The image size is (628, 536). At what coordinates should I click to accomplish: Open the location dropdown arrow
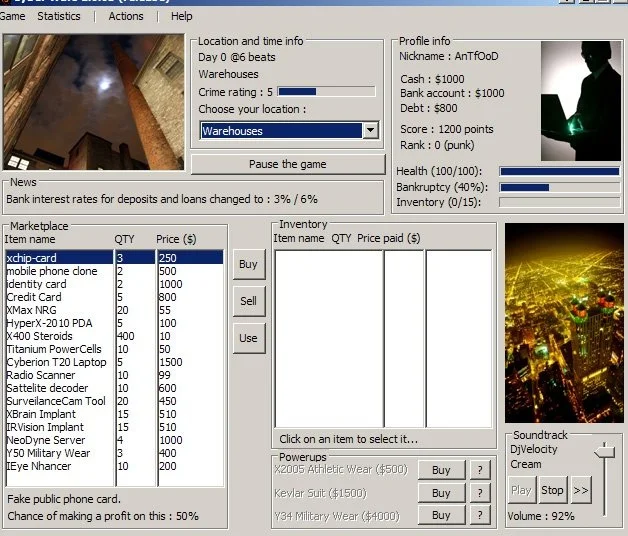coord(371,131)
